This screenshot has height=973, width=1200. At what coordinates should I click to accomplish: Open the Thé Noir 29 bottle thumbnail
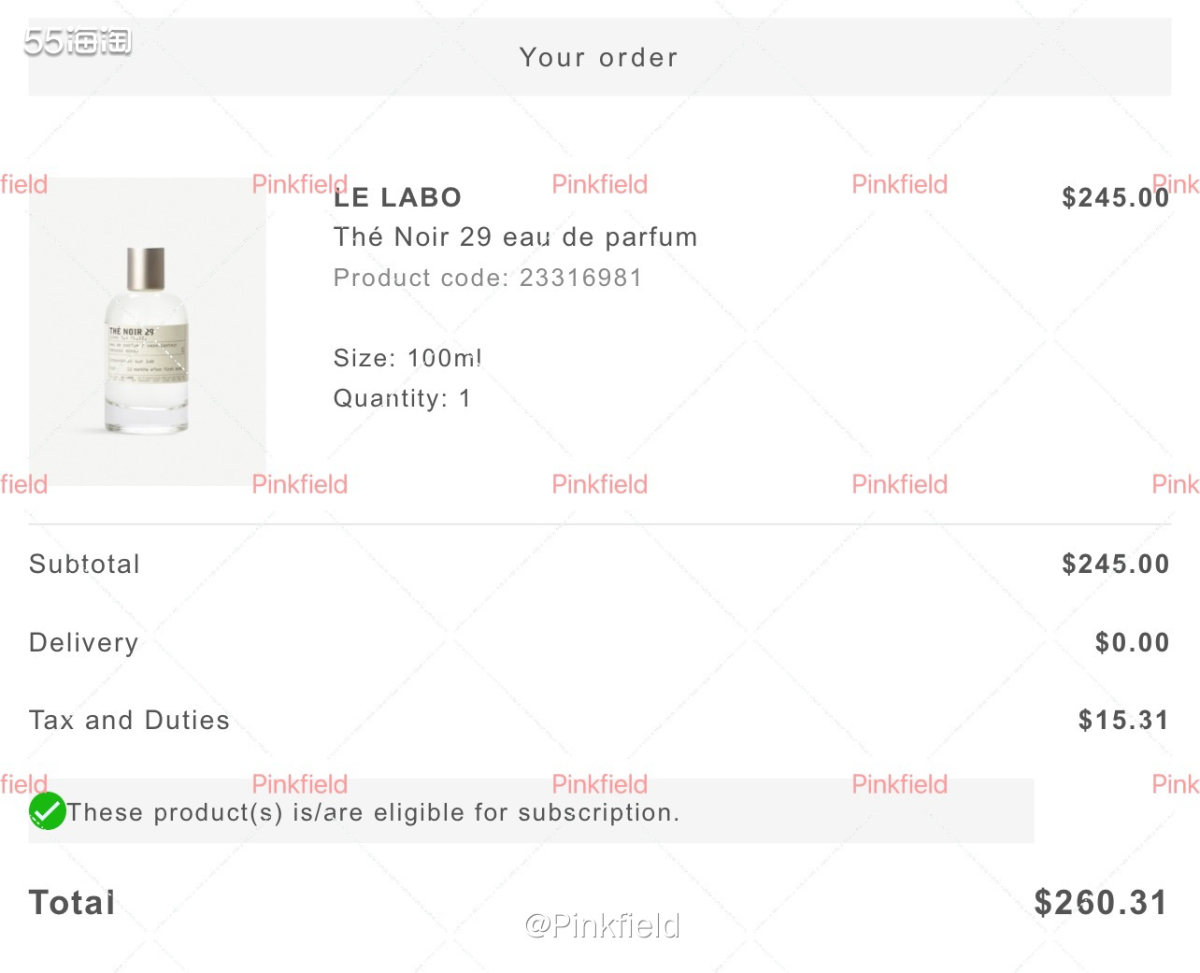(x=147, y=332)
